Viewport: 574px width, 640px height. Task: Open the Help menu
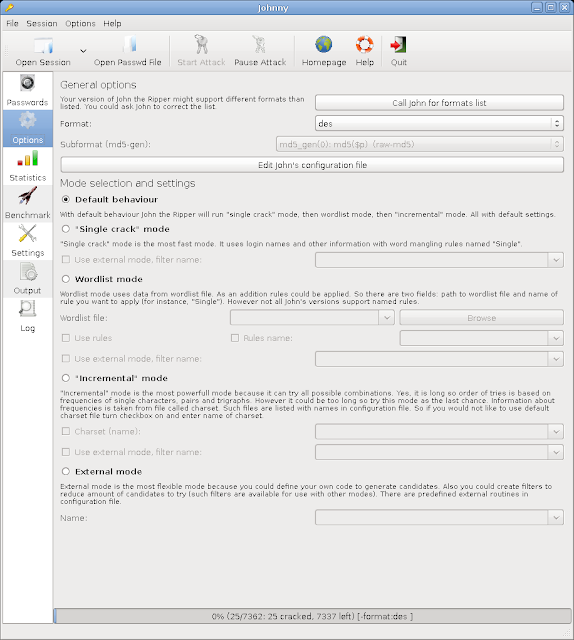(112, 24)
